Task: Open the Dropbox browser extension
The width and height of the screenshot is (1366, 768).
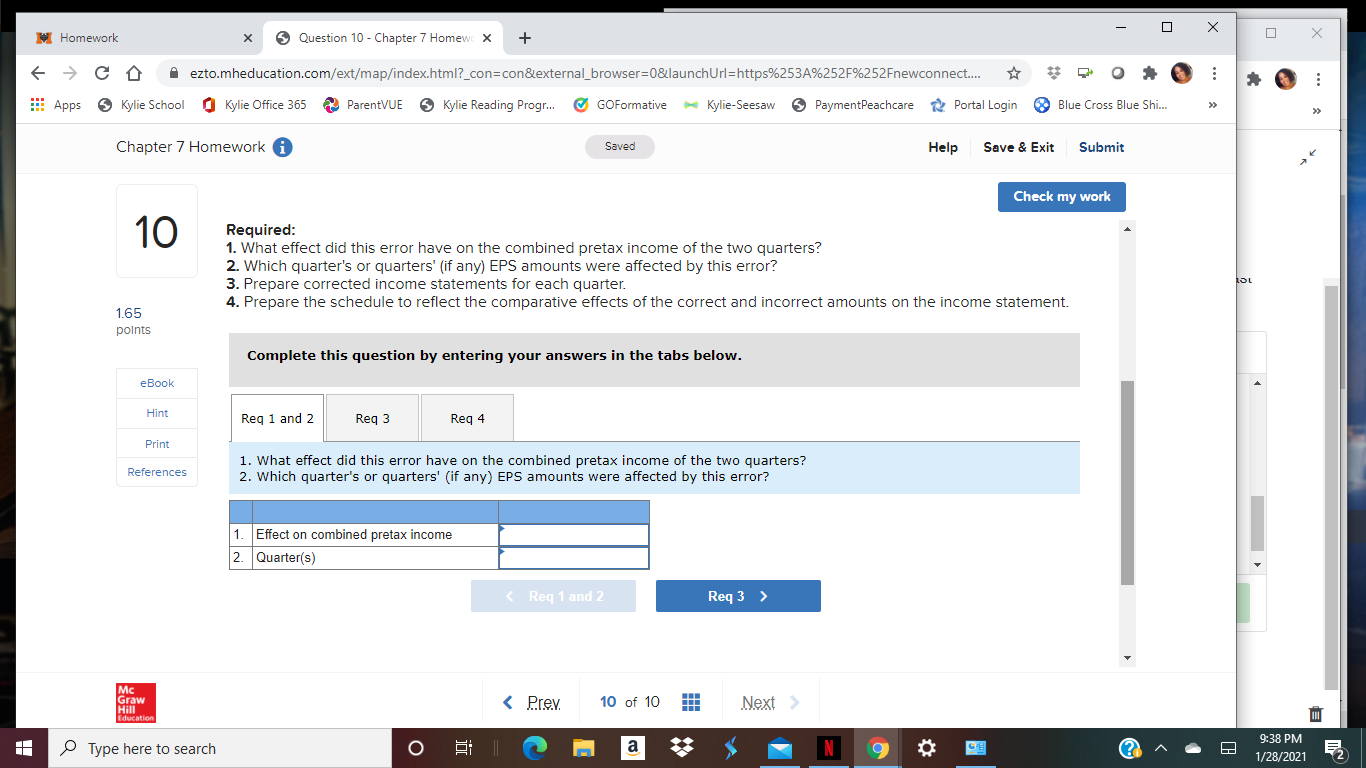Action: pos(1053,73)
